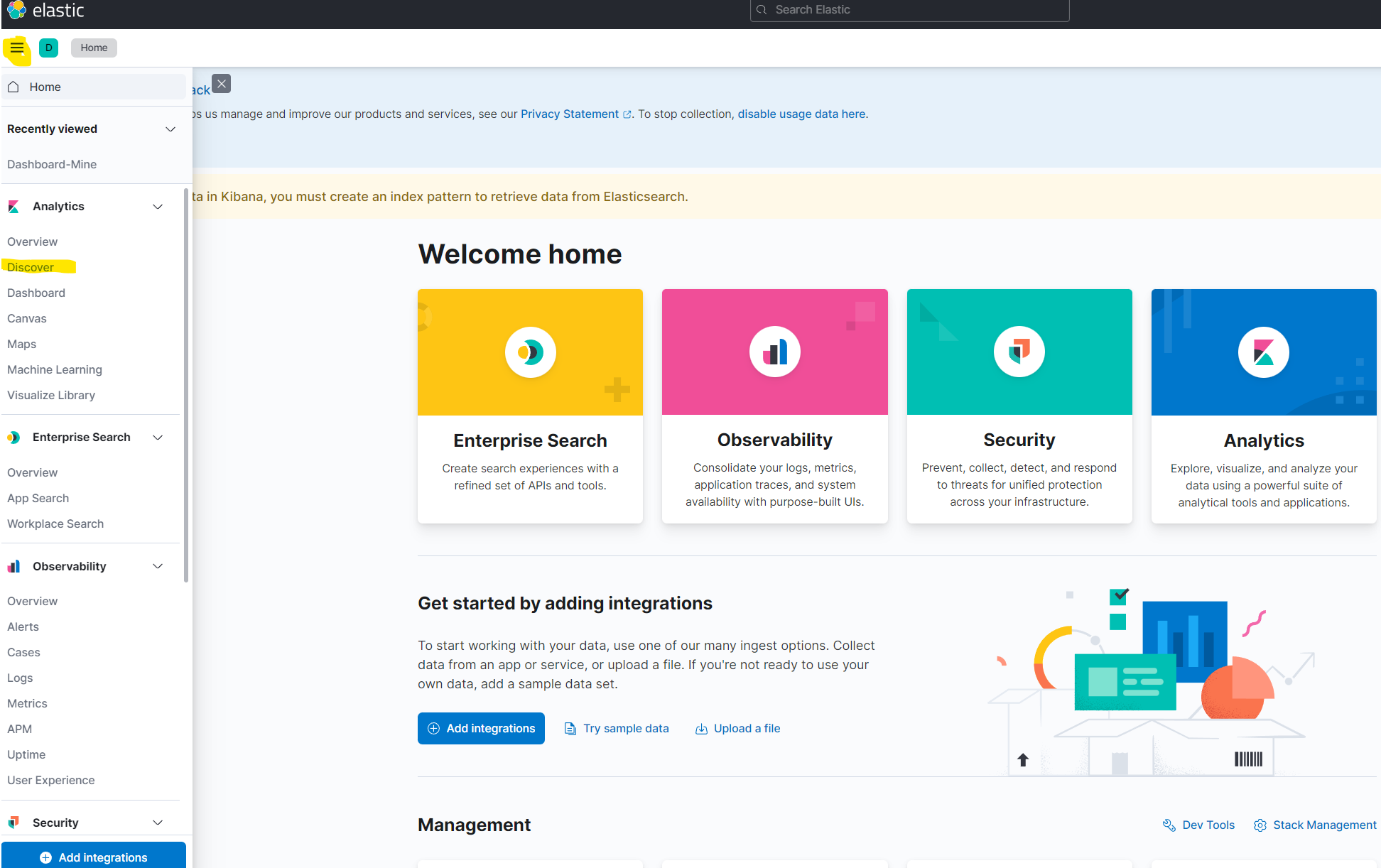Open Discover in the Analytics menu
This screenshot has width=1381, height=868.
tap(31, 267)
